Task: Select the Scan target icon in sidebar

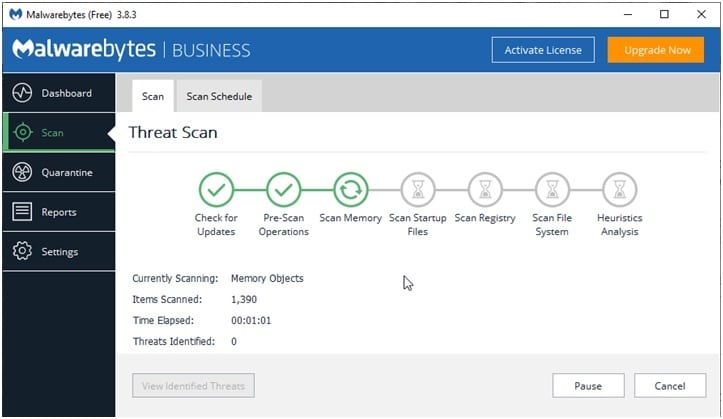Action: tap(23, 133)
